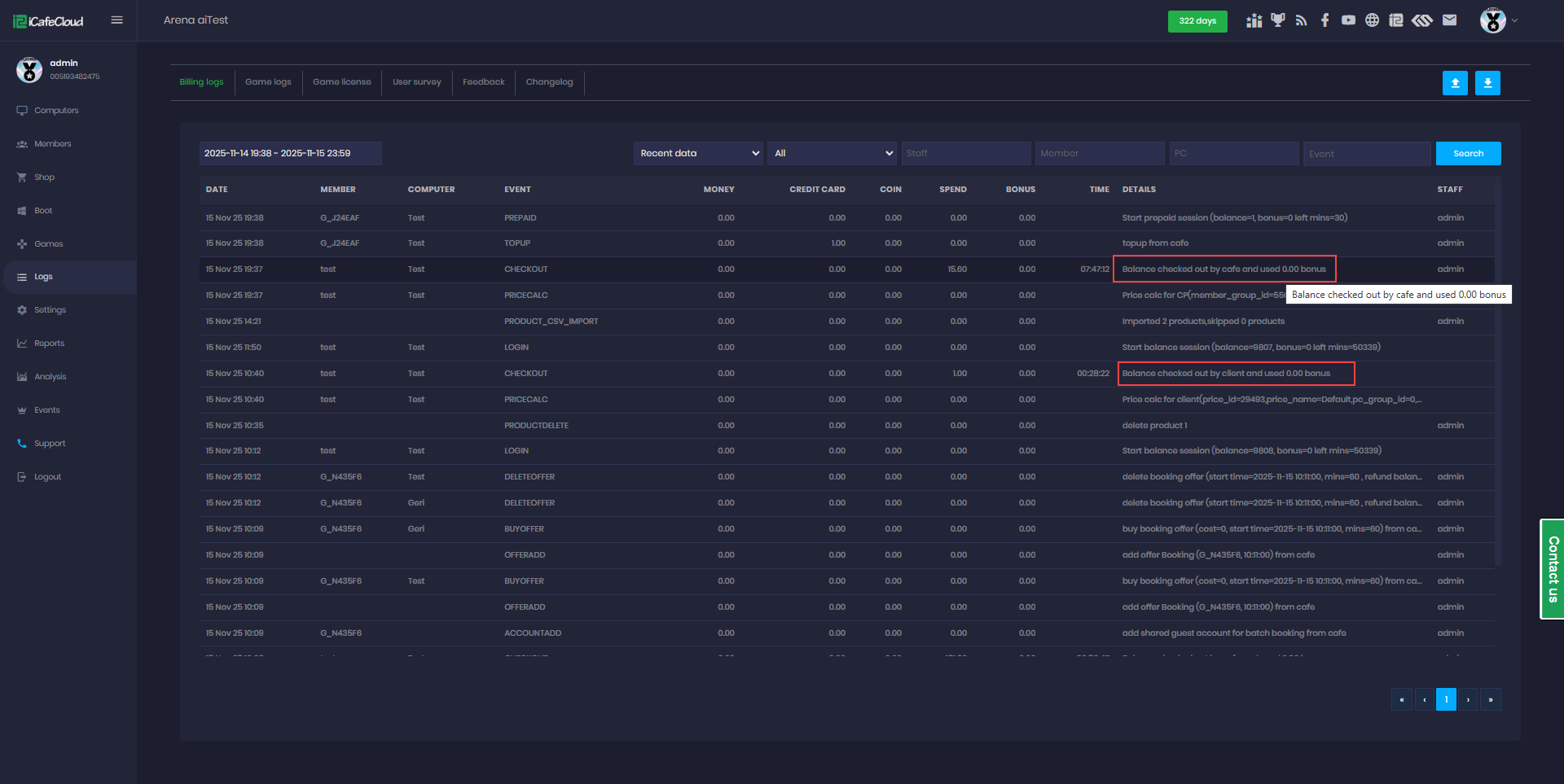Open the Facebook page icon
This screenshot has height=784, width=1564.
tap(1325, 20)
